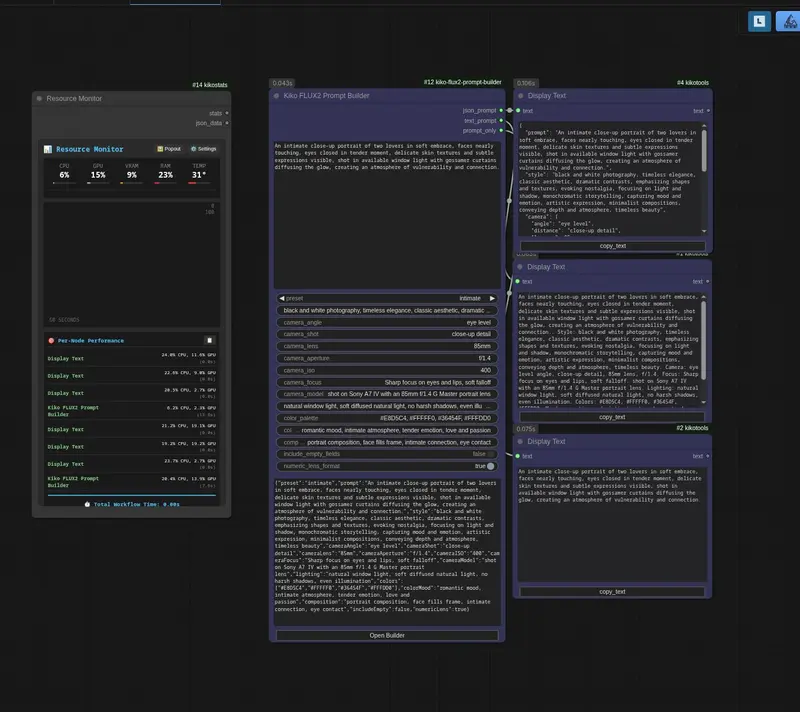Open the camera_shot dropdown showing close-up detail
Viewport: 800px width, 712px height.
click(391, 335)
